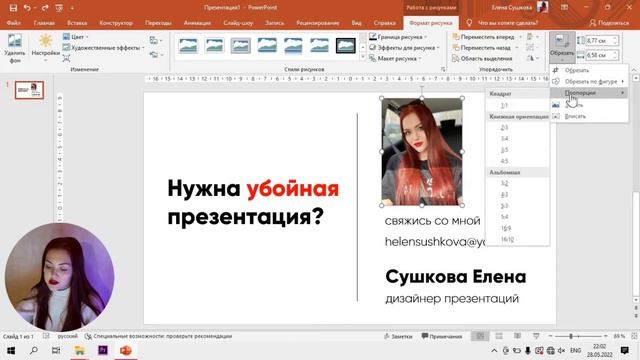Select the red-haired woman photo on the slide
The width and height of the screenshot is (640, 360).
click(422, 151)
